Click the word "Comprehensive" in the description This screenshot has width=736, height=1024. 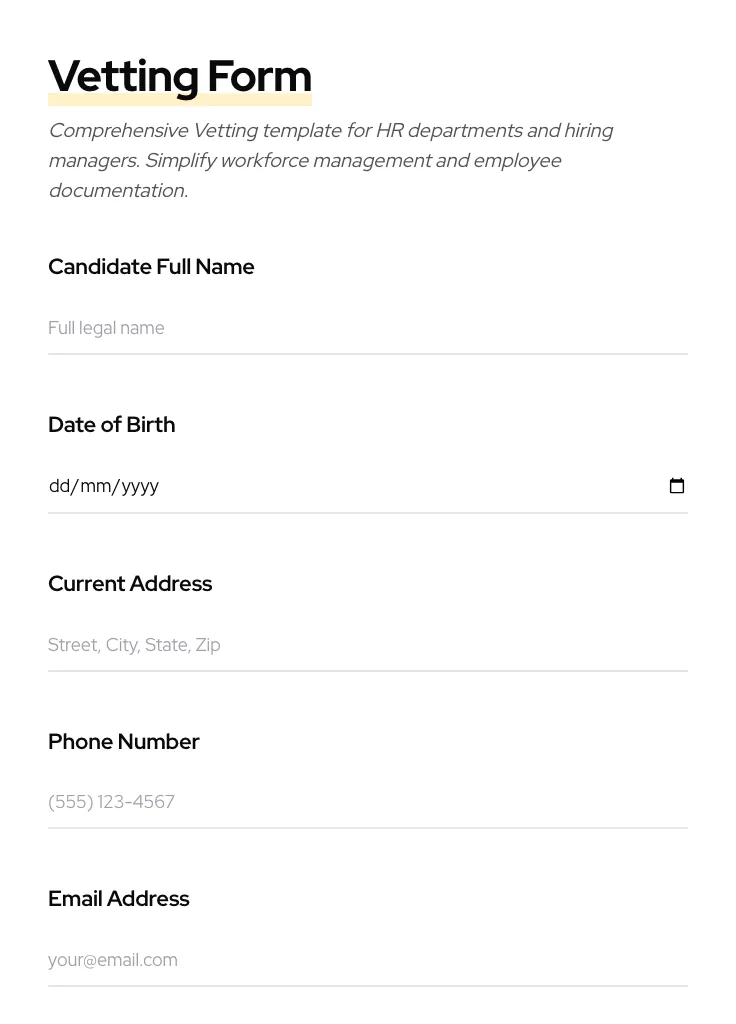118,131
